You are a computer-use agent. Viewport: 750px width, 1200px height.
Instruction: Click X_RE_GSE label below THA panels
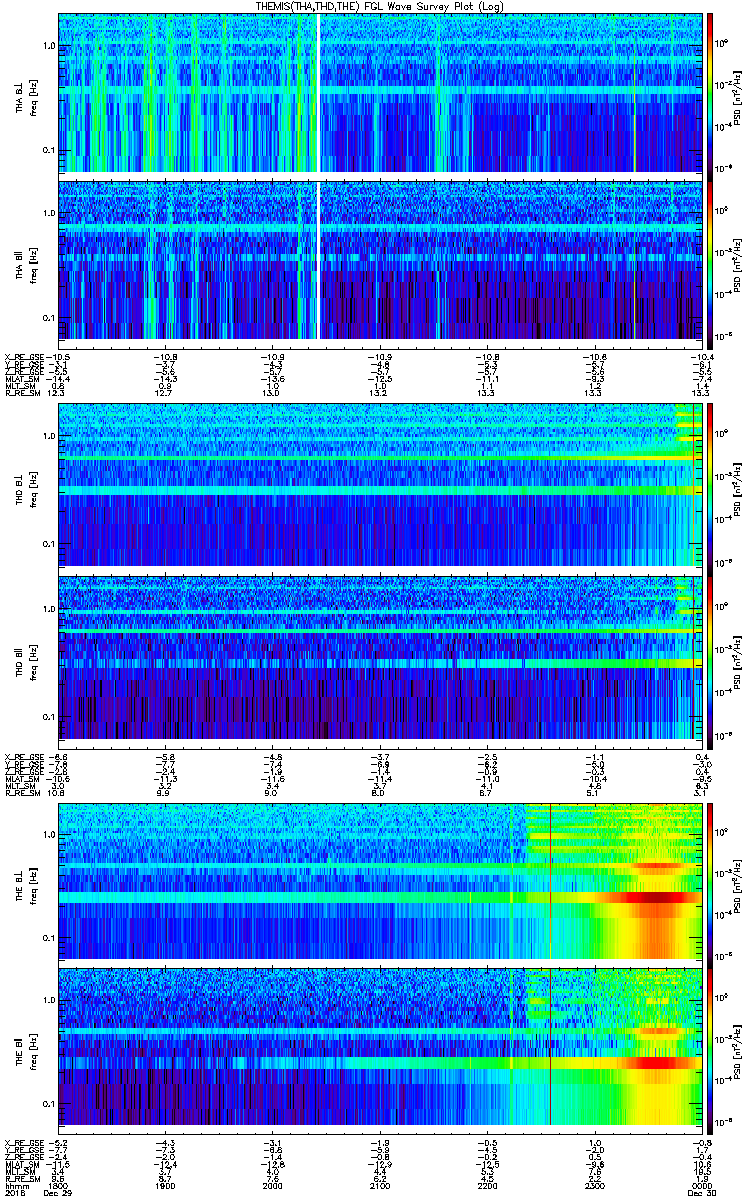(x=24, y=356)
